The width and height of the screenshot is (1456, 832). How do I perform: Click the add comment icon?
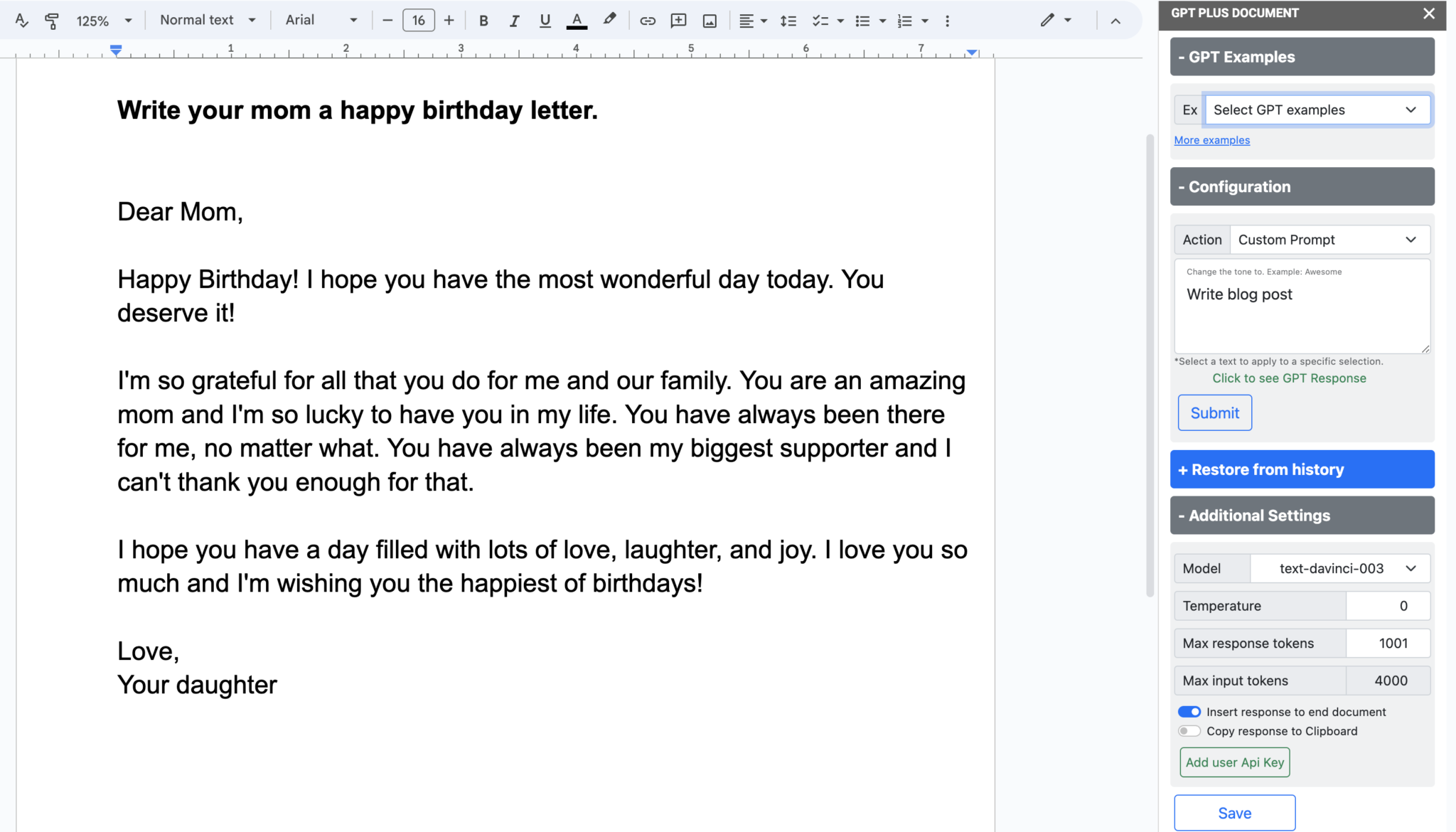click(x=678, y=21)
